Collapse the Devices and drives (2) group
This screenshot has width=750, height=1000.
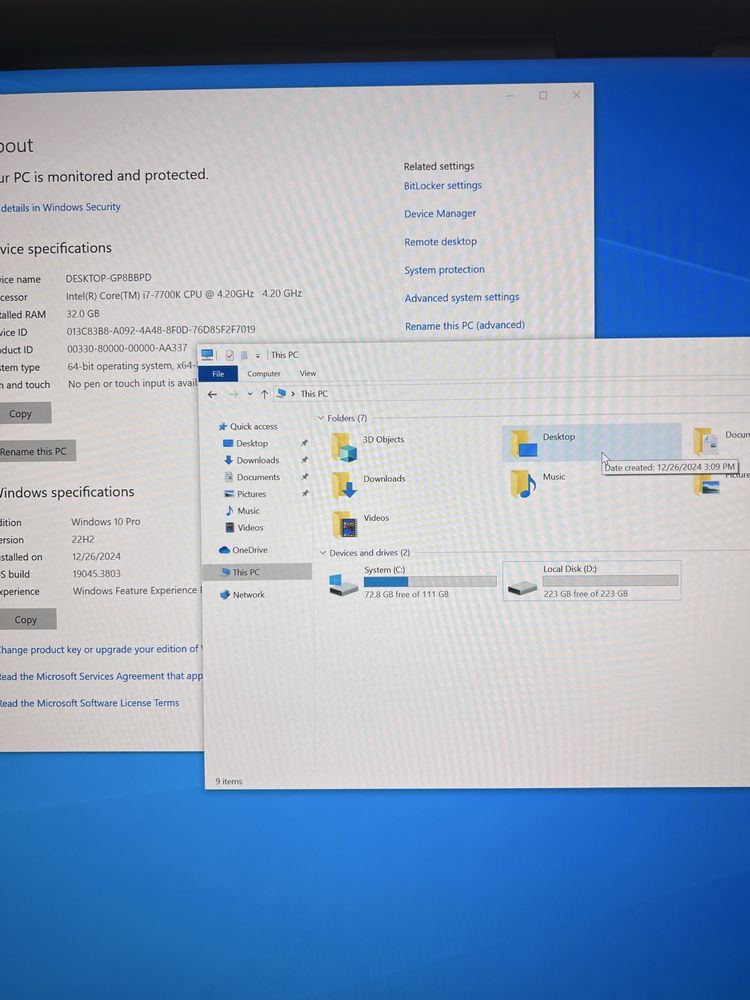point(323,553)
